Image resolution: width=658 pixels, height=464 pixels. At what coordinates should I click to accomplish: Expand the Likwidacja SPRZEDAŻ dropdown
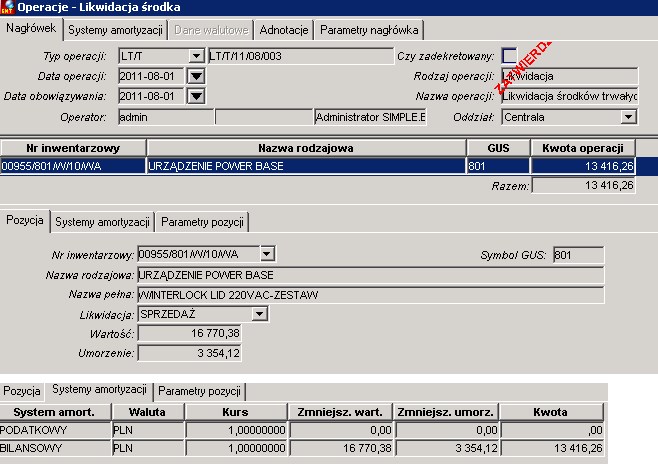click(259, 314)
